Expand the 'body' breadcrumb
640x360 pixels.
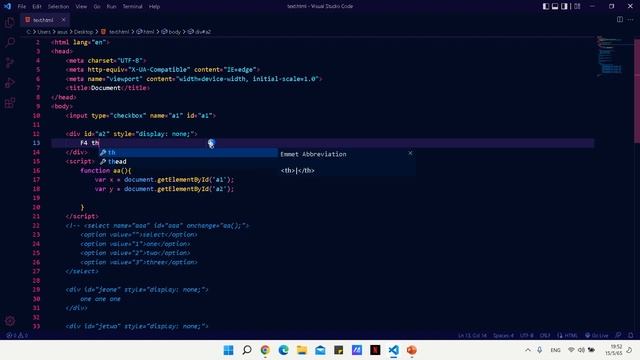pyautogui.click(x=171, y=31)
